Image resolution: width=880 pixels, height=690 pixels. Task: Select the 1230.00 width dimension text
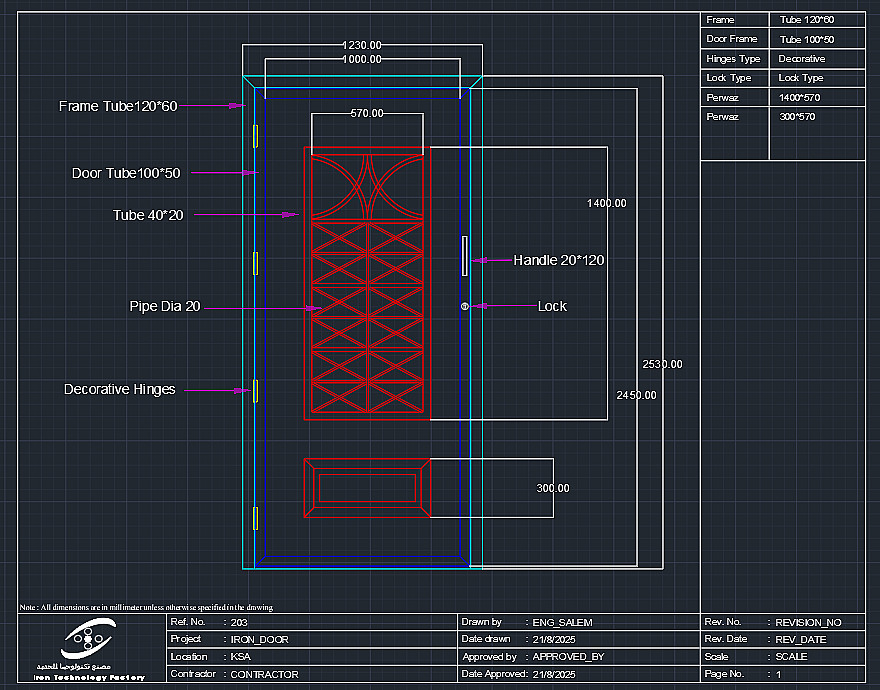pos(361,45)
